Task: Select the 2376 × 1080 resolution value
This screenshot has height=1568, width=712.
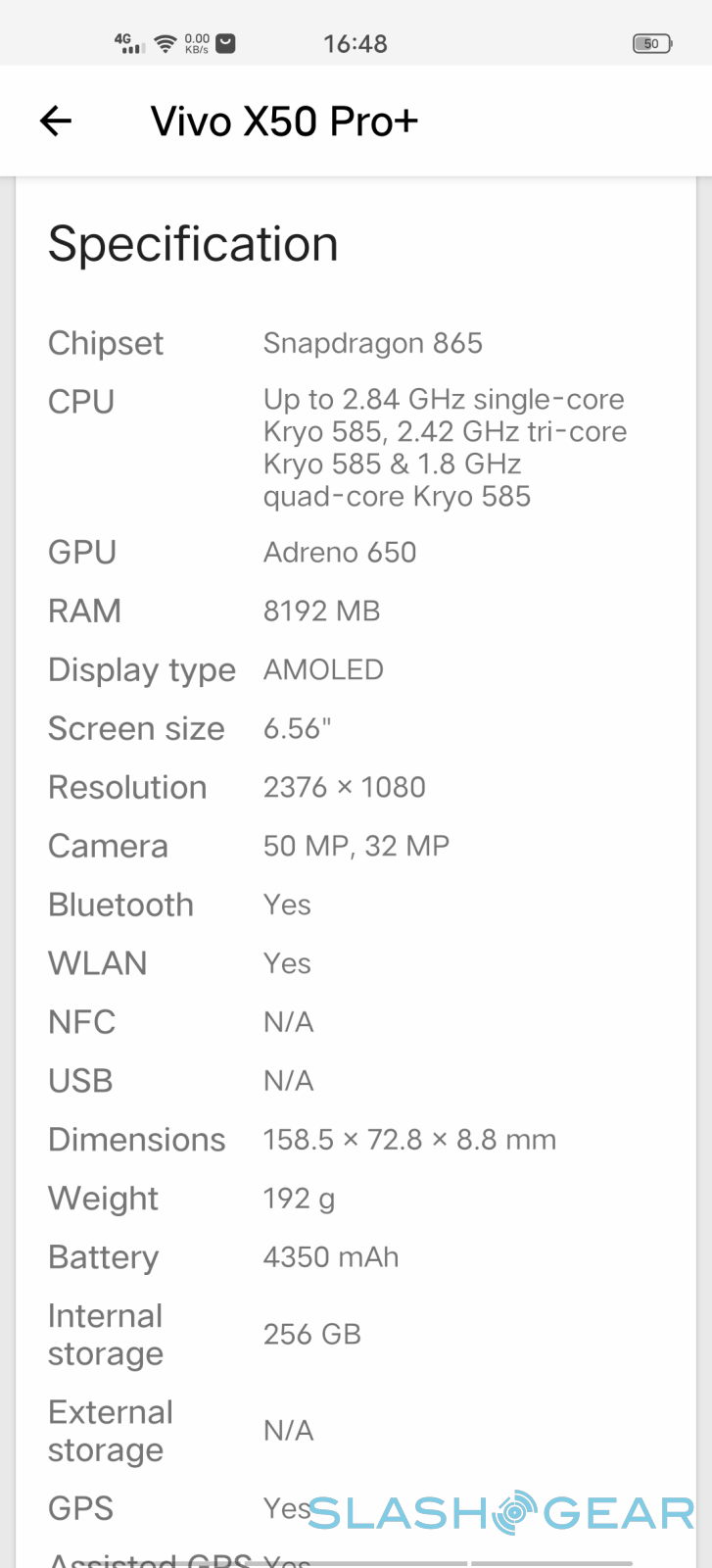Action: tap(344, 787)
